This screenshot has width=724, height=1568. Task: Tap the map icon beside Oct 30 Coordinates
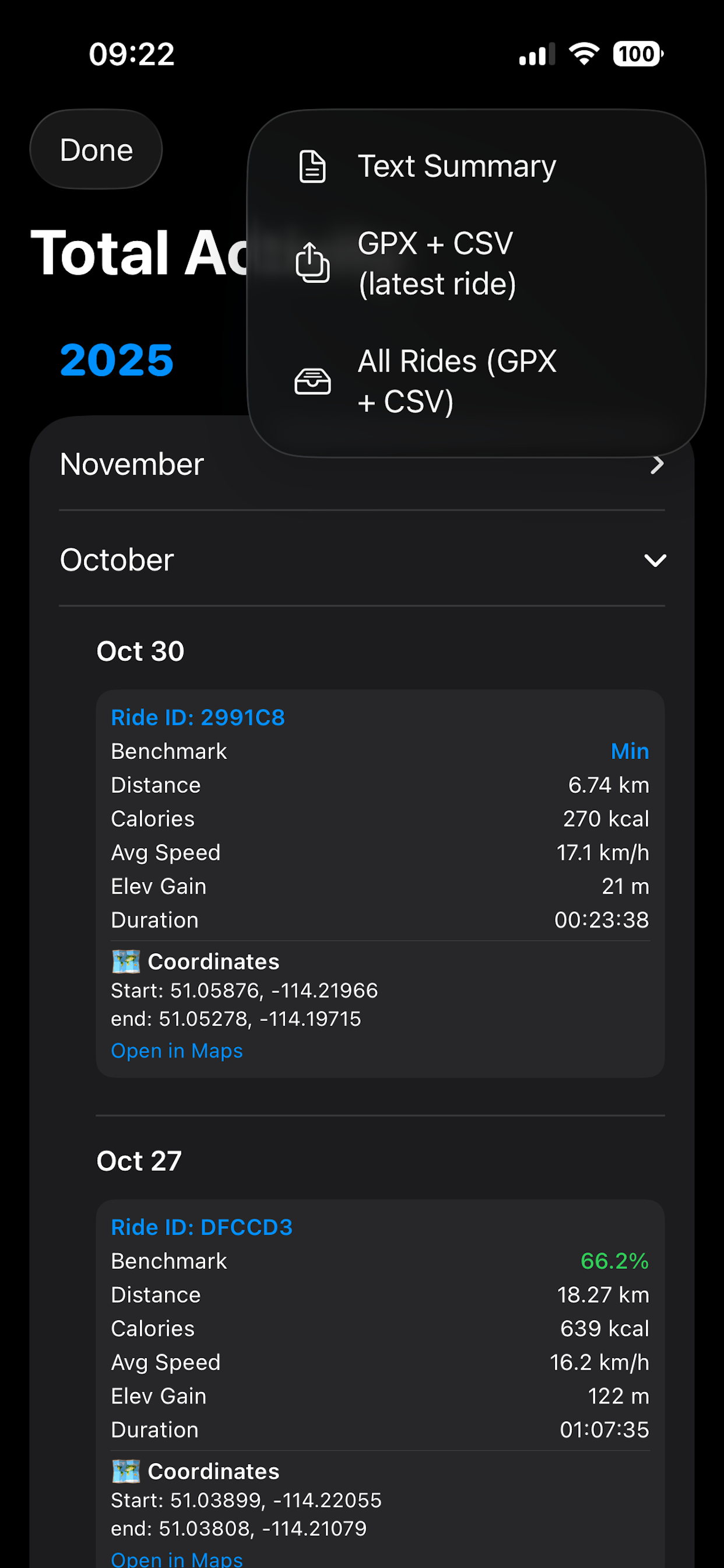tap(126, 962)
